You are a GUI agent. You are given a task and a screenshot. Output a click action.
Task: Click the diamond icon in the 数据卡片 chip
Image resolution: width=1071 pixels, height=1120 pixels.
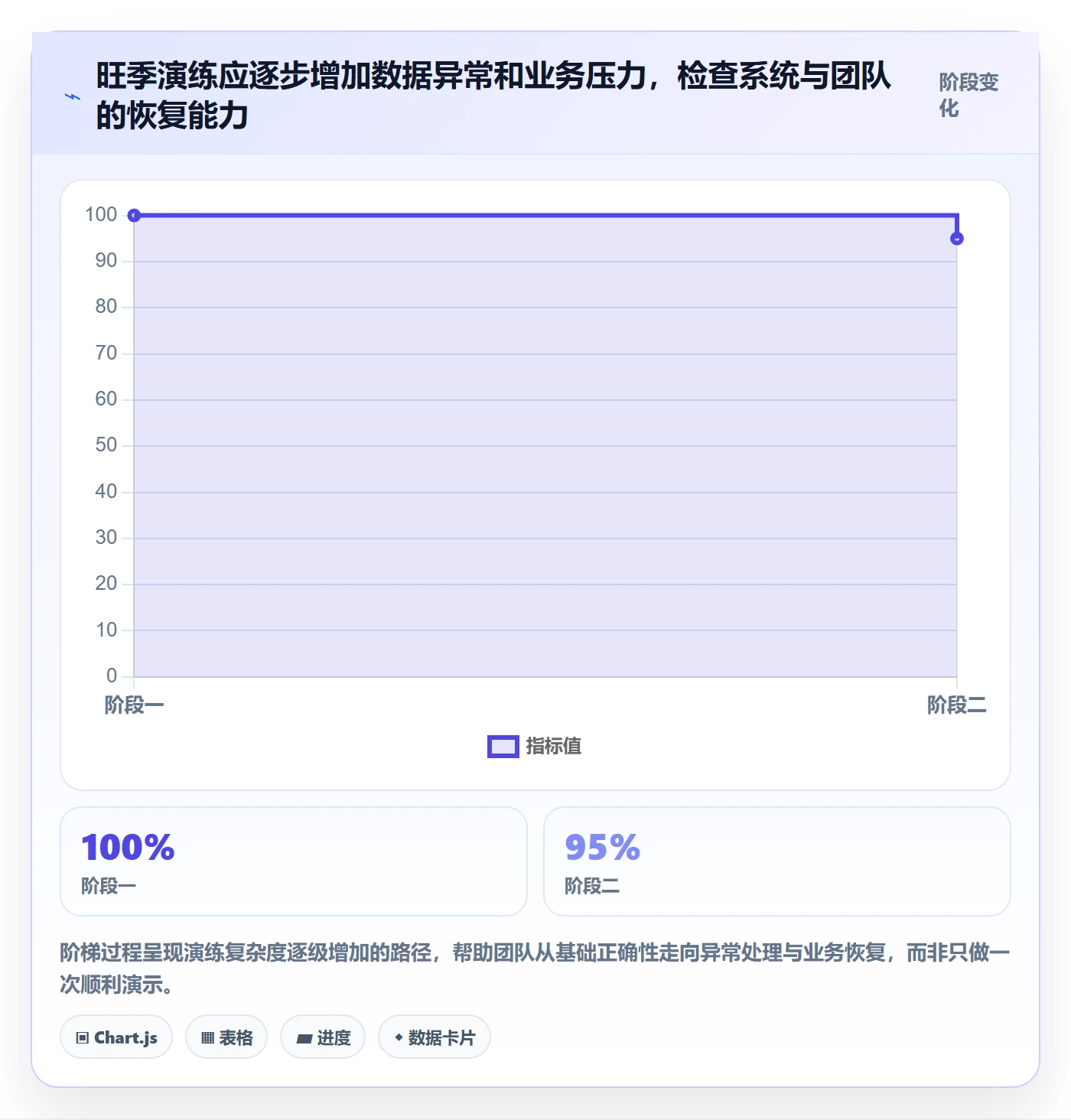click(399, 1037)
